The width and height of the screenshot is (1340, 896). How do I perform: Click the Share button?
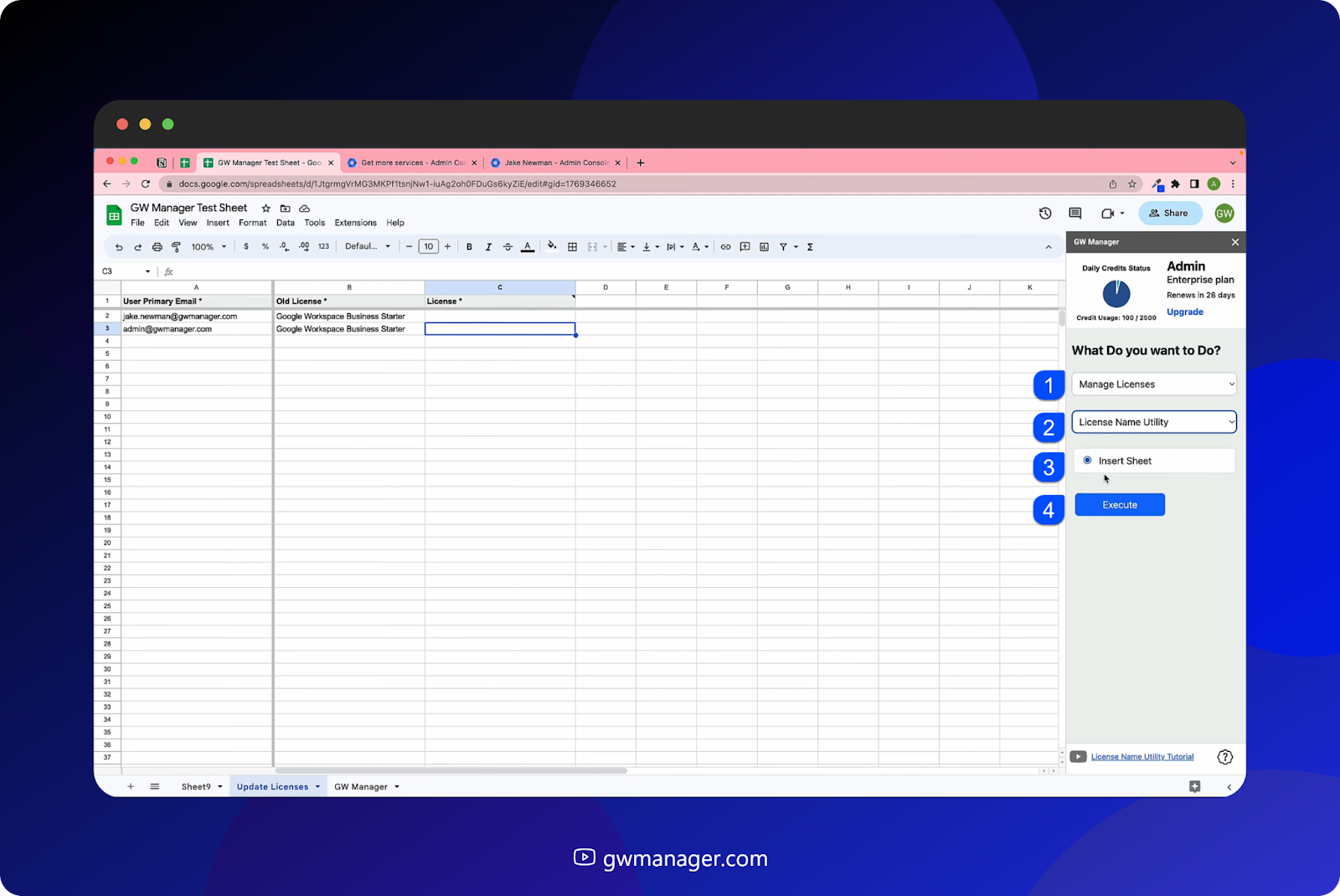click(x=1170, y=214)
